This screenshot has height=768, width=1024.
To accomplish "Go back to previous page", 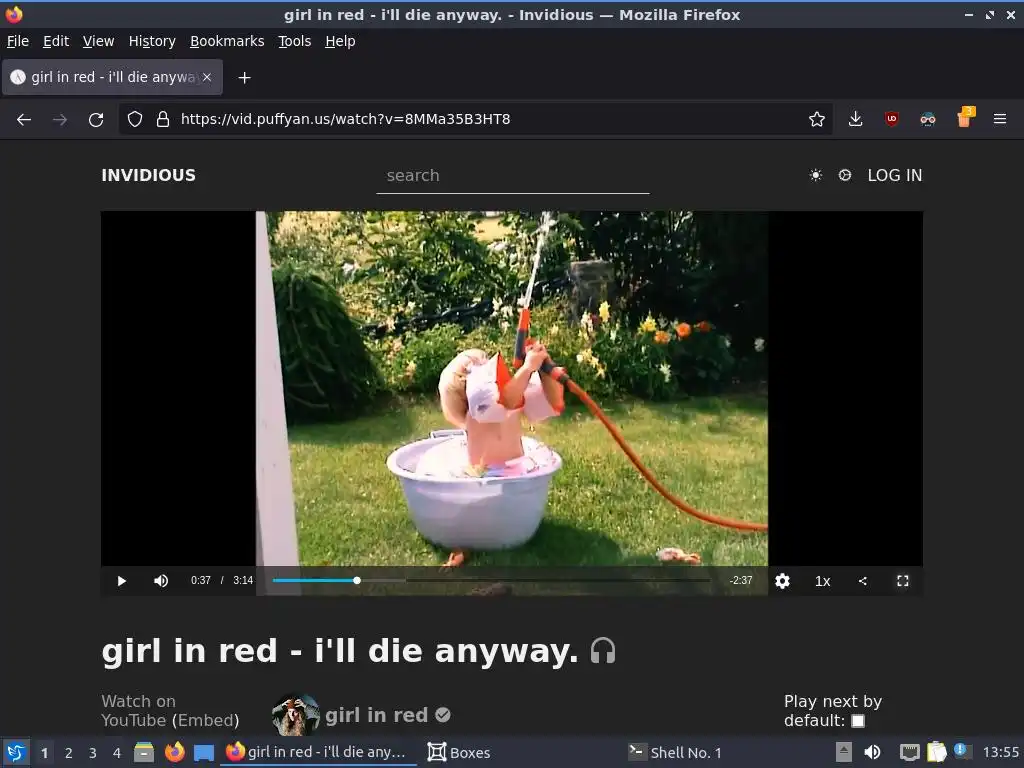I will pyautogui.click(x=24, y=120).
